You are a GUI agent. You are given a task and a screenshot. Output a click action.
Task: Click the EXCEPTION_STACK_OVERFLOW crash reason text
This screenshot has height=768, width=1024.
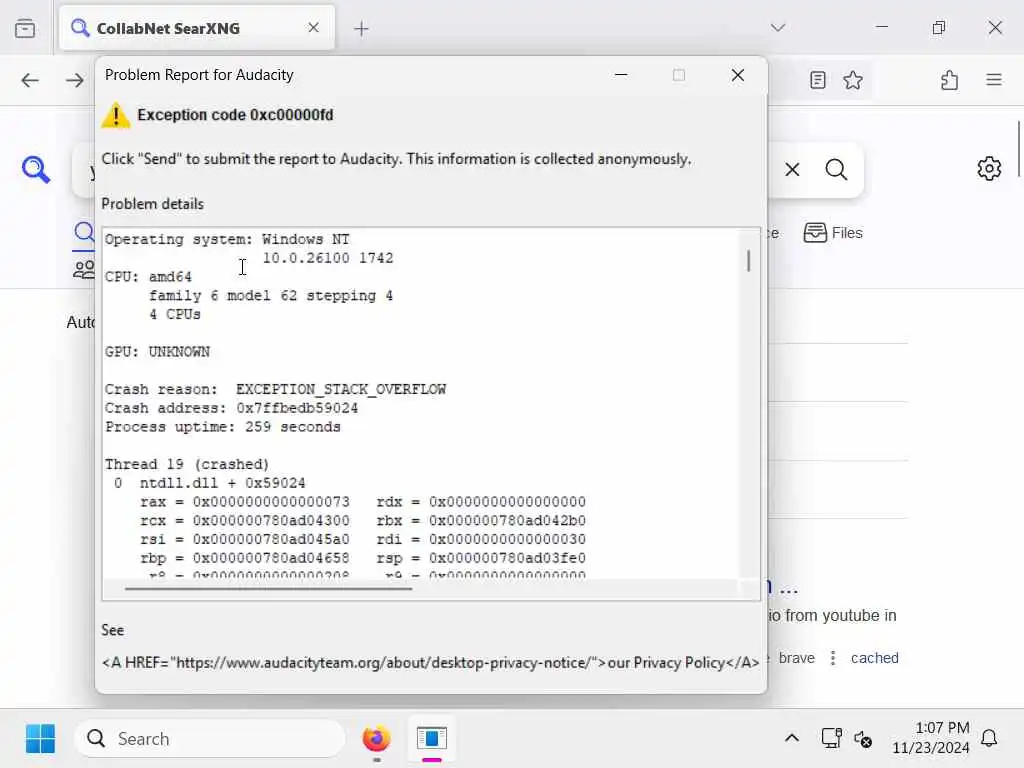coord(341,389)
